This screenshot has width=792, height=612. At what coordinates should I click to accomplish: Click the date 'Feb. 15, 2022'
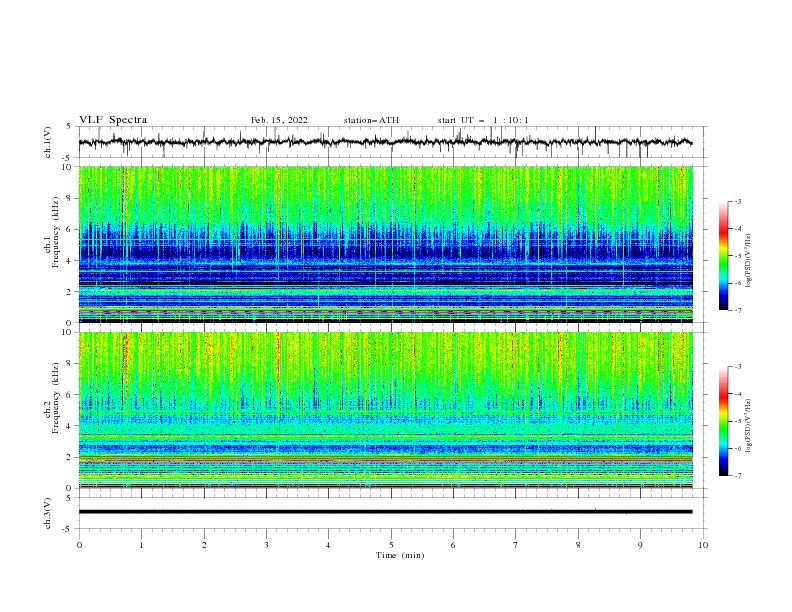(279, 120)
